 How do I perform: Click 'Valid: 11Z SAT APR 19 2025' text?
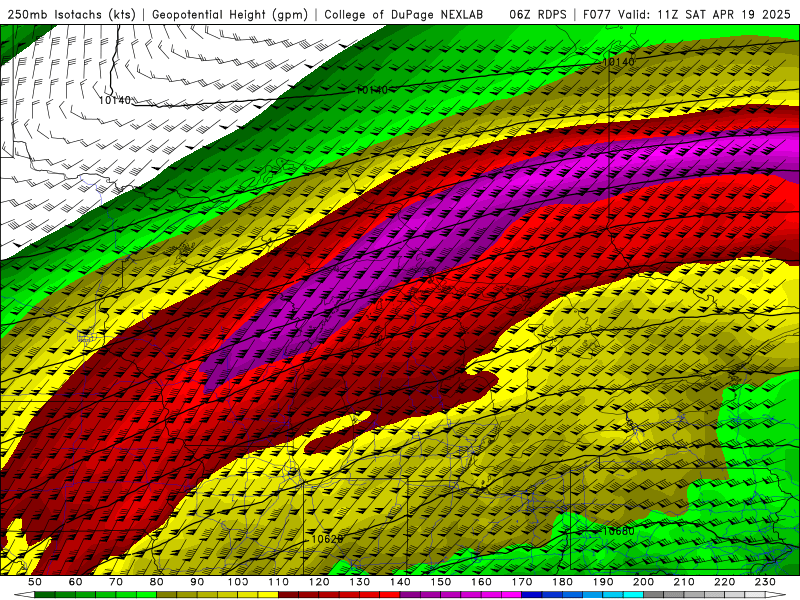(704, 15)
